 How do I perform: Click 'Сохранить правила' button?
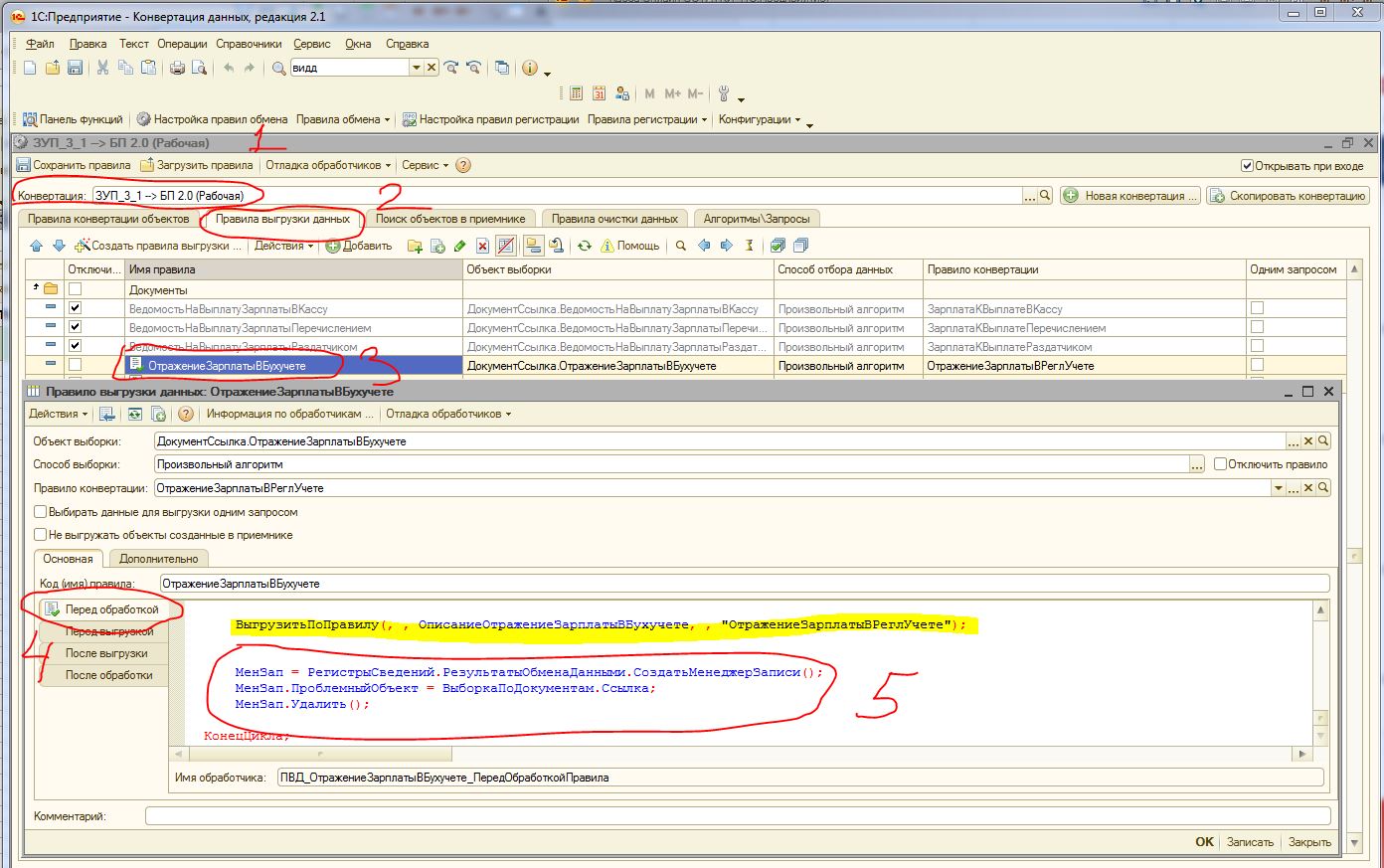coord(74,165)
